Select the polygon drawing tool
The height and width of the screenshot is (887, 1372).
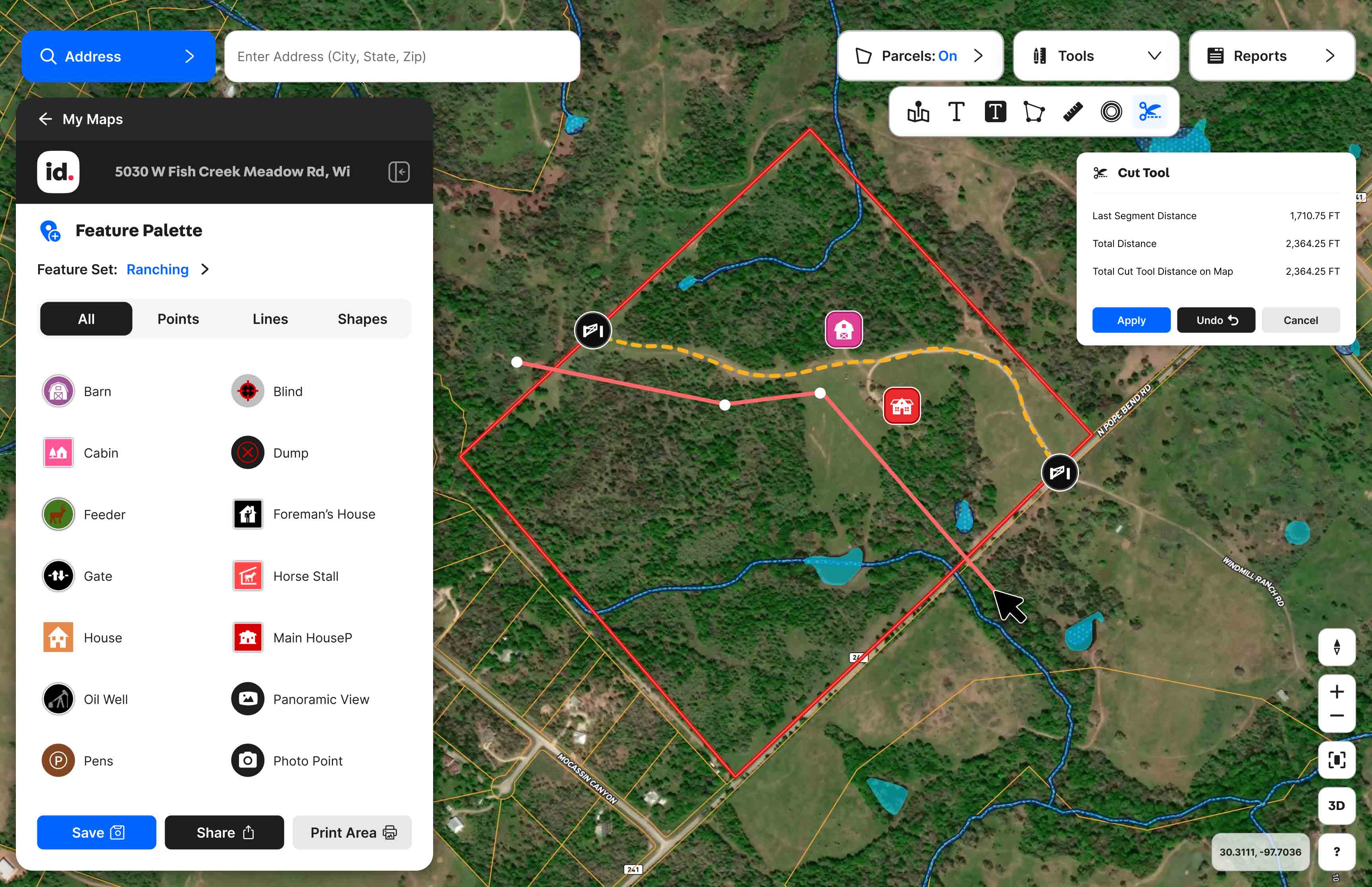(x=1033, y=111)
